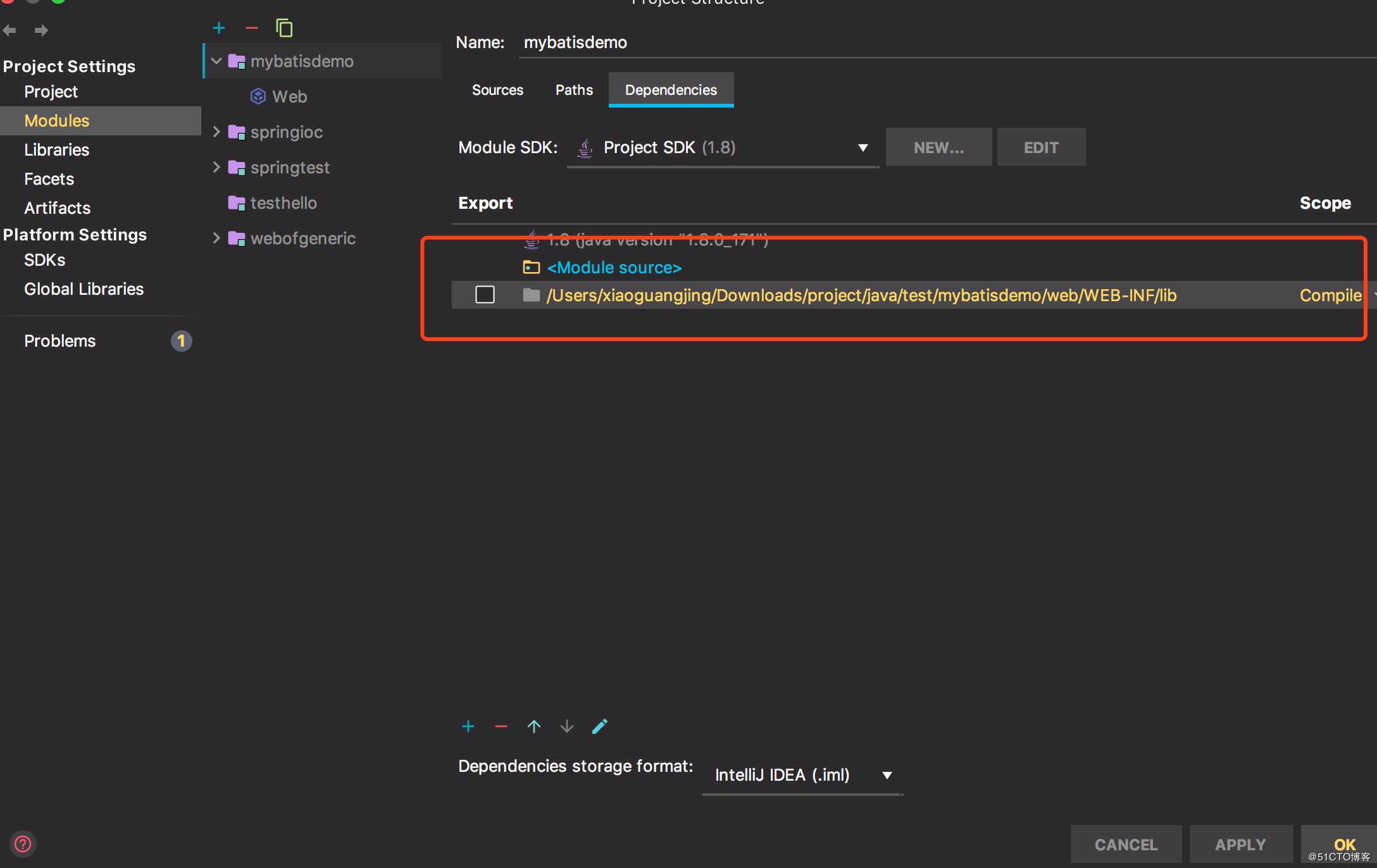
Task: Add a new module with plus icon
Action: point(219,28)
